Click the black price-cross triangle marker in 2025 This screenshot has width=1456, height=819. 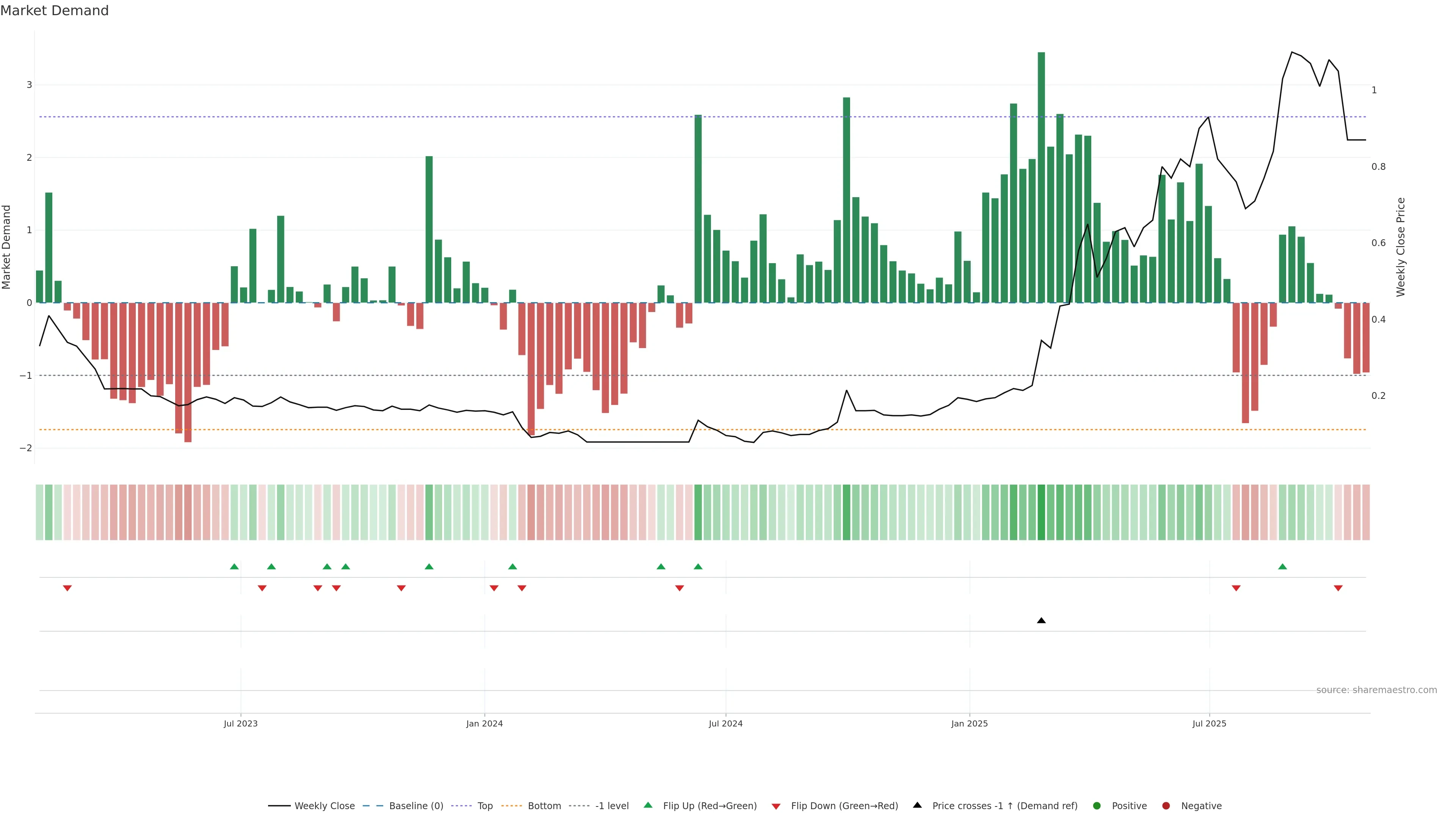1041,621
